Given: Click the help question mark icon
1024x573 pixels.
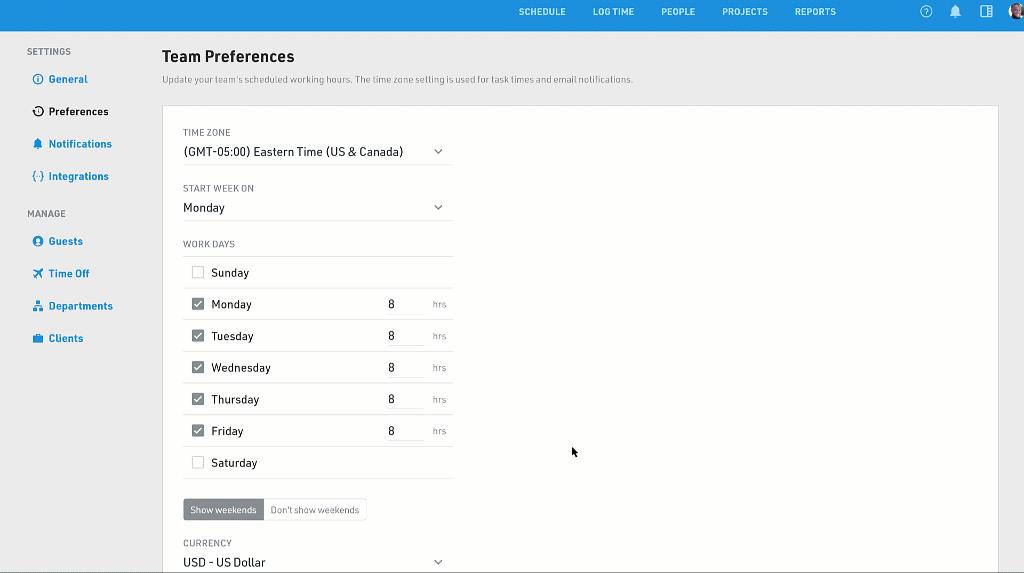Looking at the screenshot, I should 926,12.
